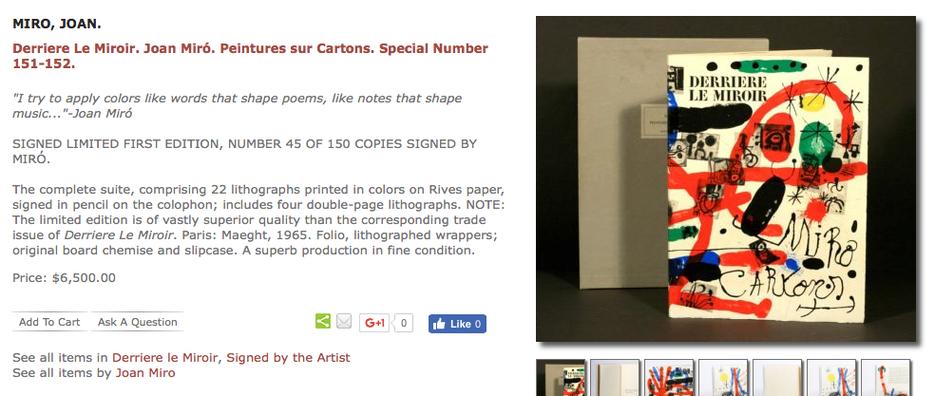Select the fourth thumbnail image
Image resolution: width=934 pixels, height=396 pixels.
coord(723,378)
